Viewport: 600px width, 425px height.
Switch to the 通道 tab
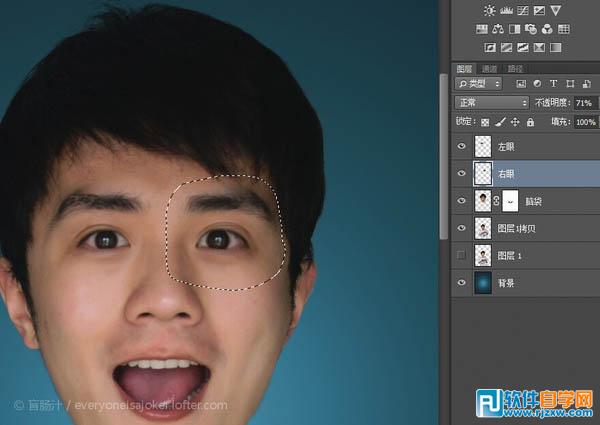click(x=489, y=69)
